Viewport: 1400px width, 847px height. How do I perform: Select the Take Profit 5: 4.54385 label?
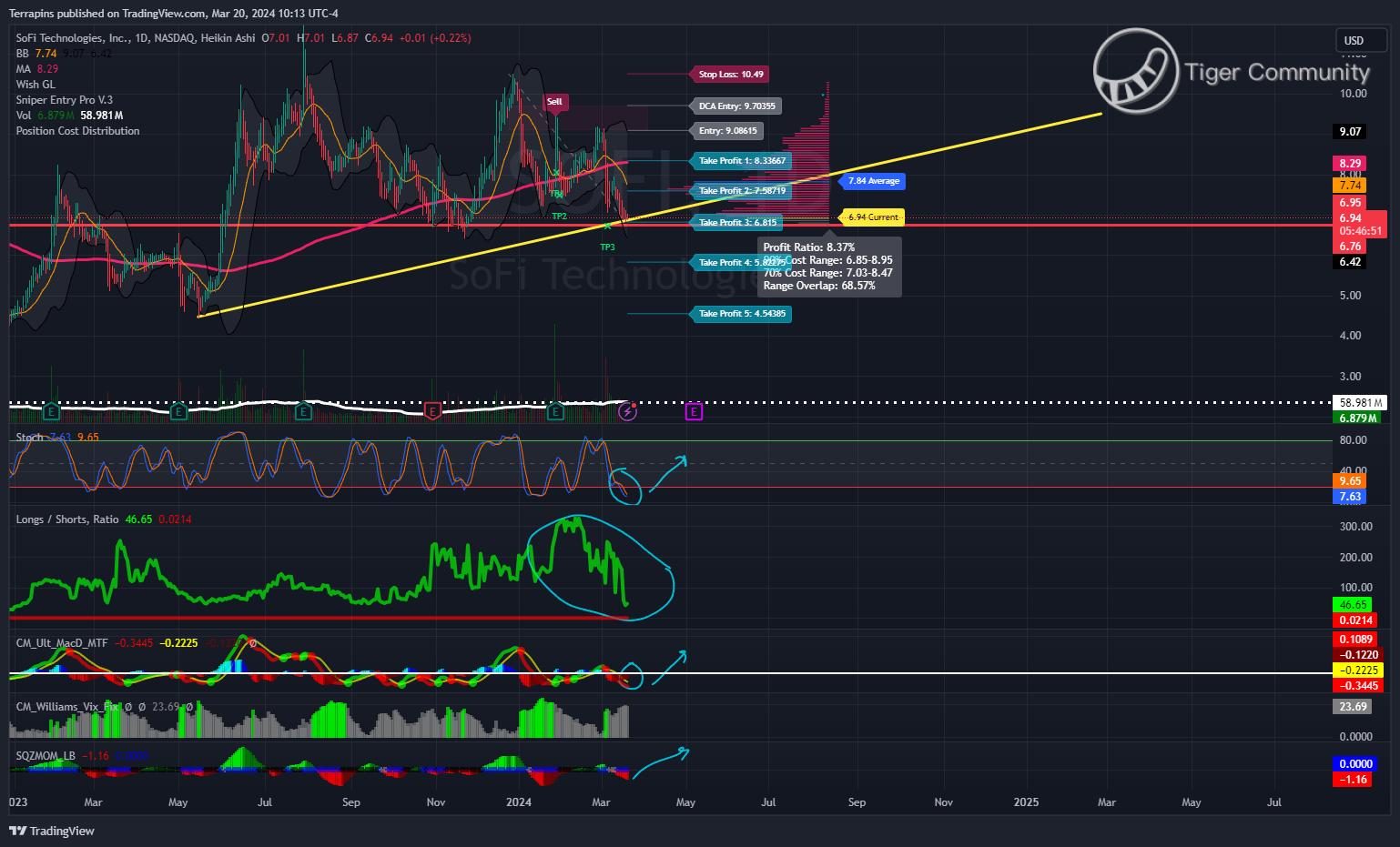[742, 314]
